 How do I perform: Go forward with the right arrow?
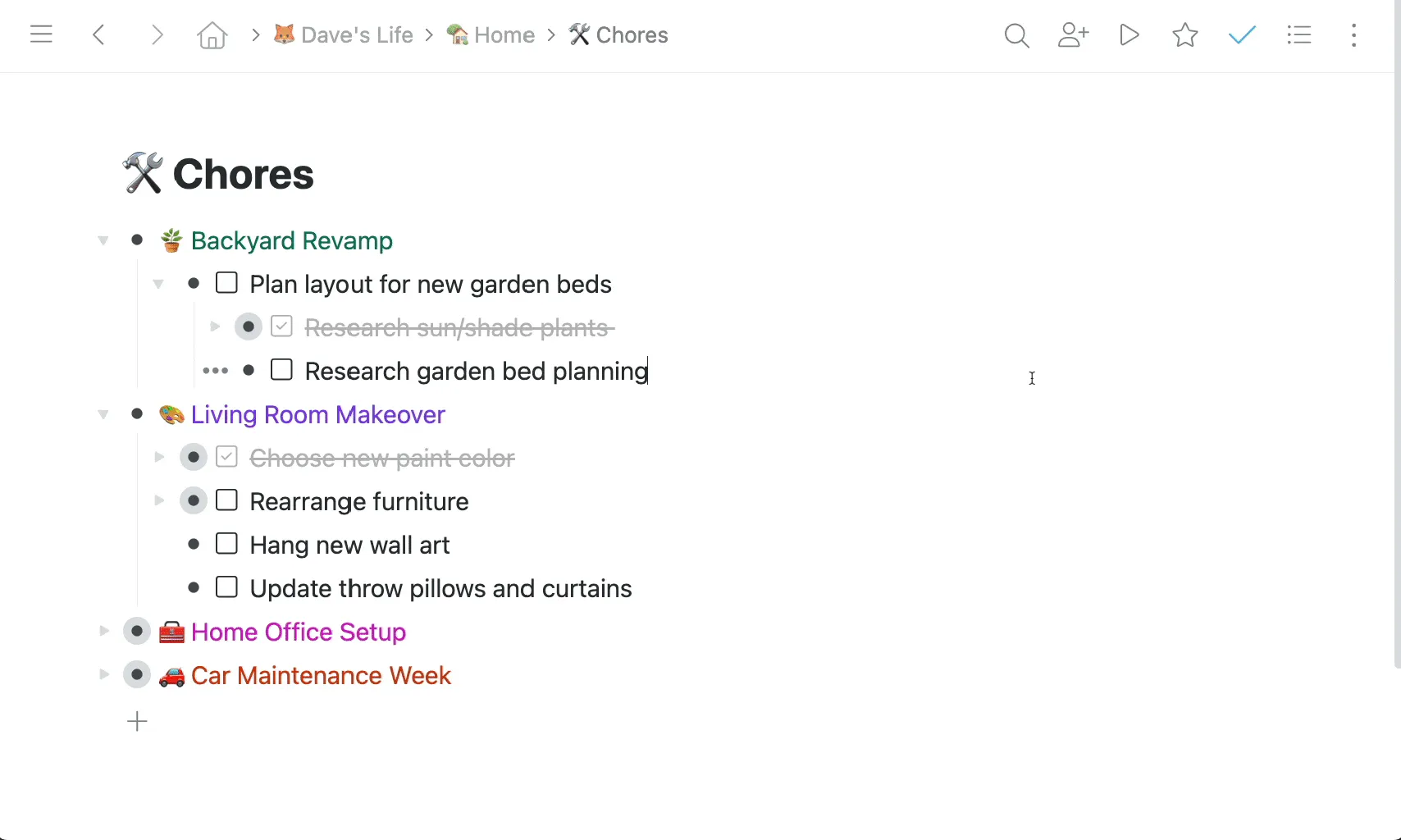[x=157, y=34]
